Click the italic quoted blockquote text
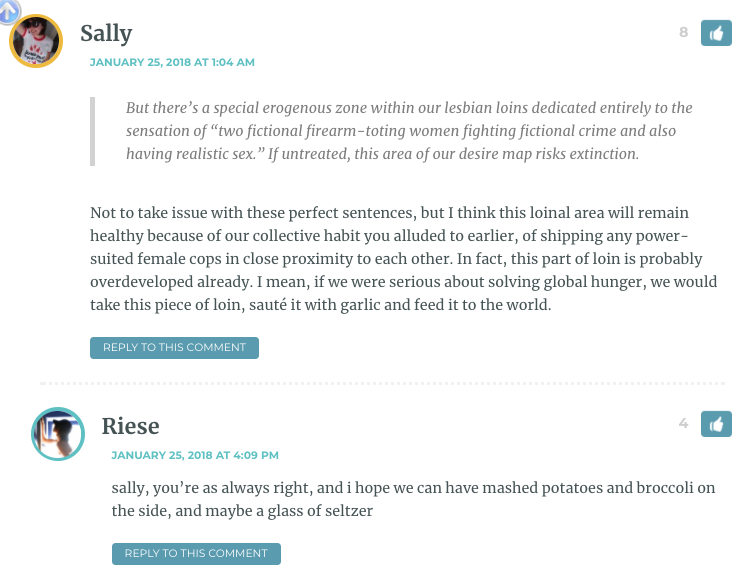 pyautogui.click(x=409, y=131)
